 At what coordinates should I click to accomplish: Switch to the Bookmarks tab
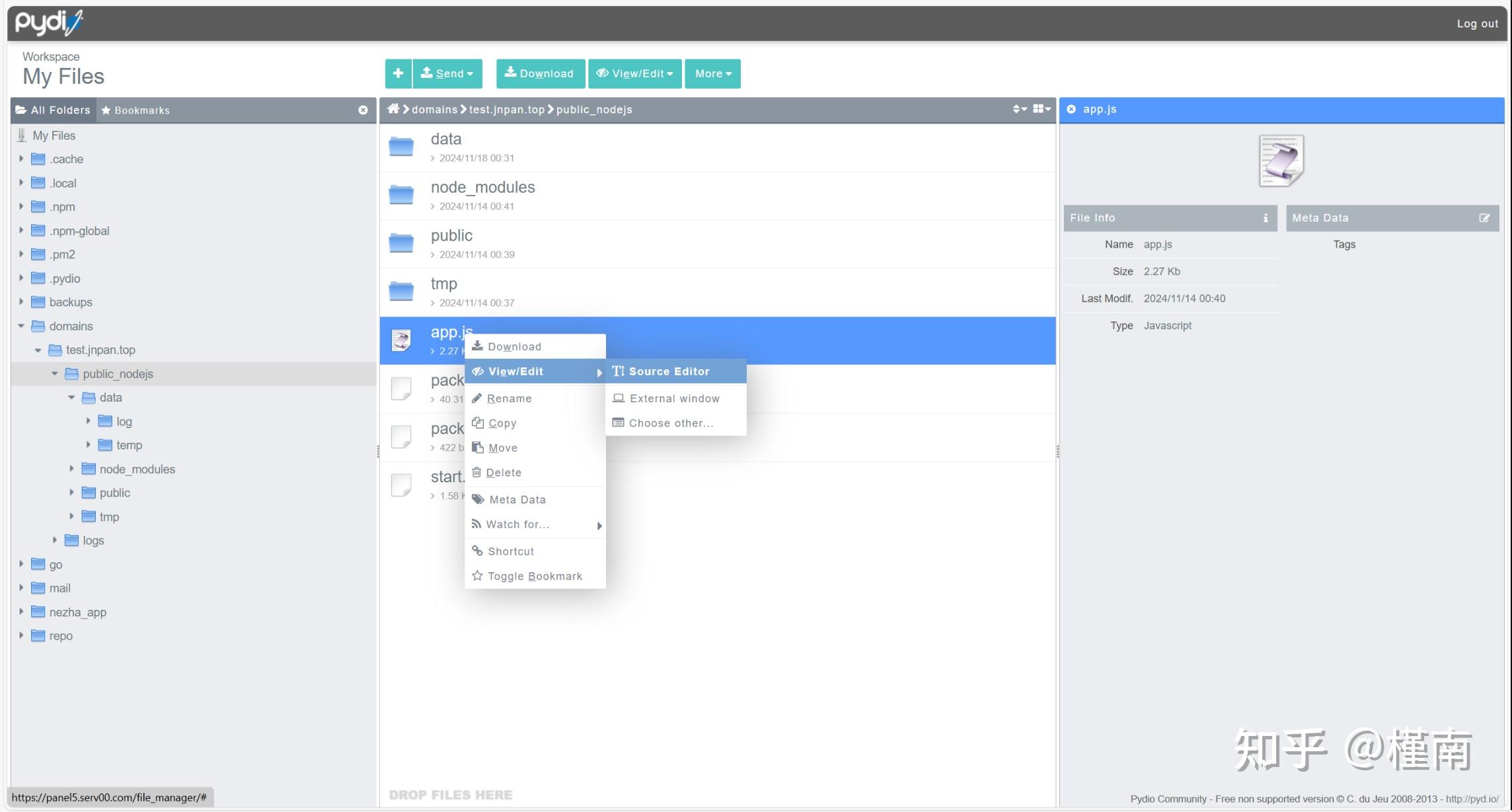[135, 110]
